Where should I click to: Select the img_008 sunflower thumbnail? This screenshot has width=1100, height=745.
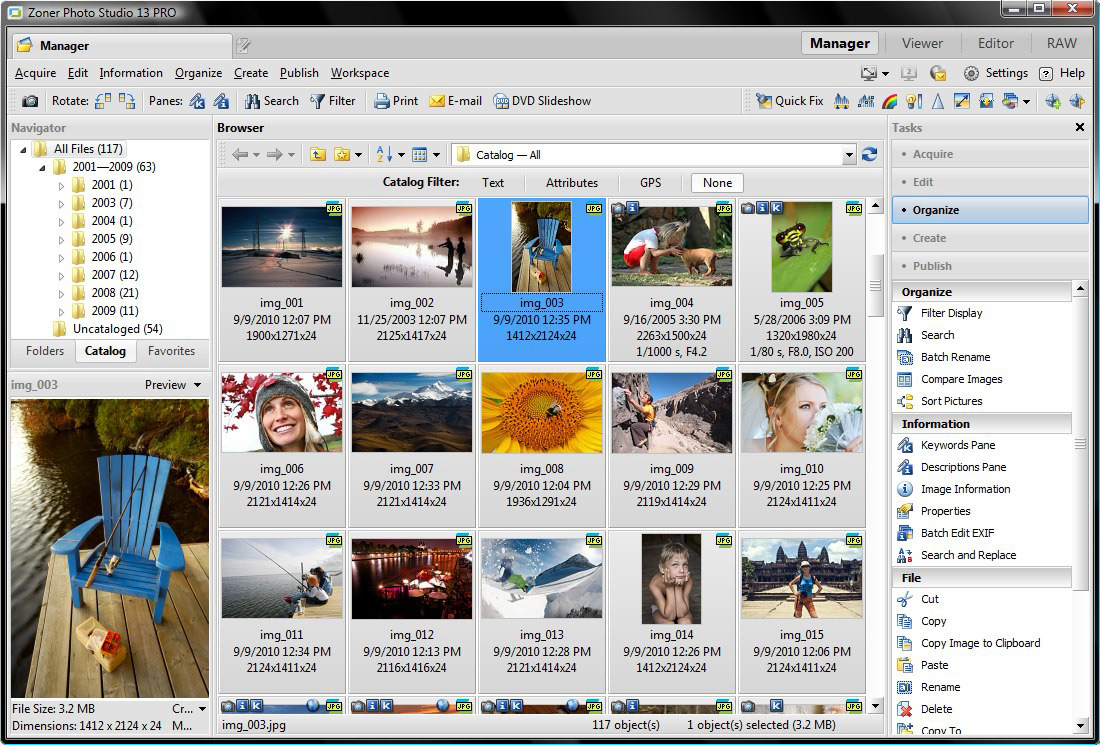click(x=542, y=412)
